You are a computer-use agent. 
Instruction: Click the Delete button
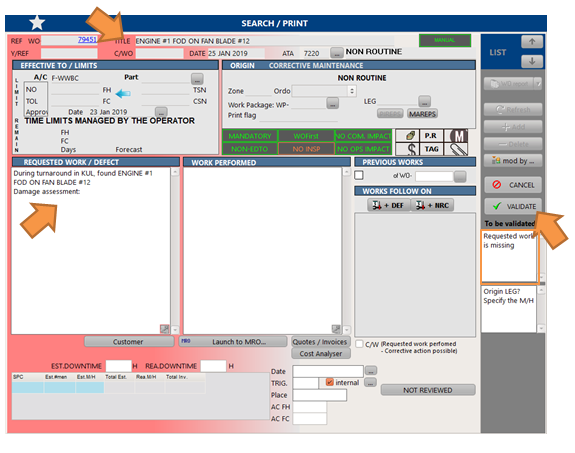pos(513,144)
